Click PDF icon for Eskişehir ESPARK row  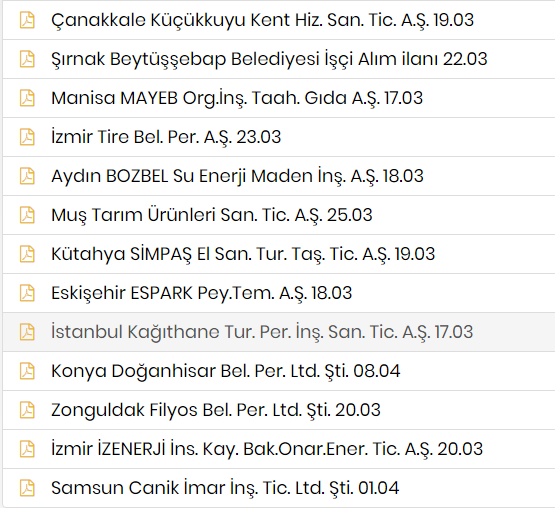click(x=27, y=293)
